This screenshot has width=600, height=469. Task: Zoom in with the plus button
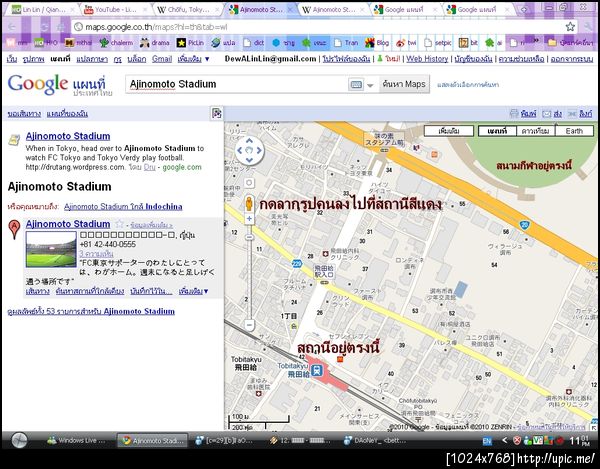[x=249, y=218]
